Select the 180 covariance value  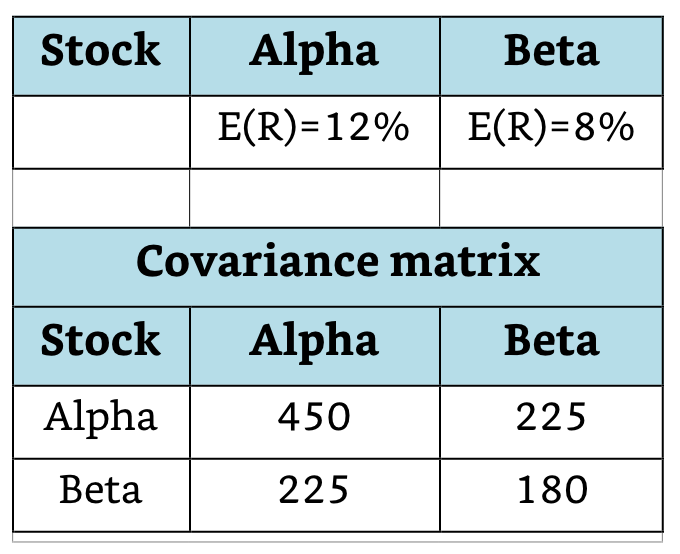click(x=551, y=489)
